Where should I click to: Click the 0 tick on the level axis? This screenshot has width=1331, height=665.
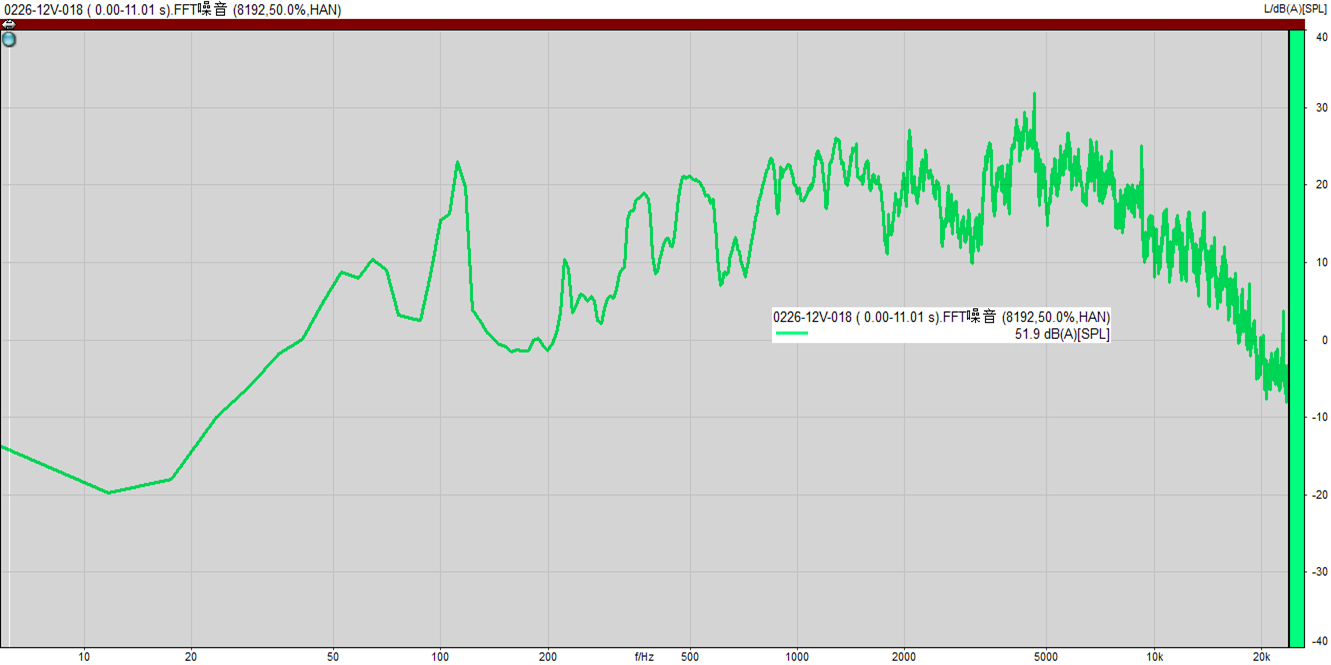(1324, 340)
